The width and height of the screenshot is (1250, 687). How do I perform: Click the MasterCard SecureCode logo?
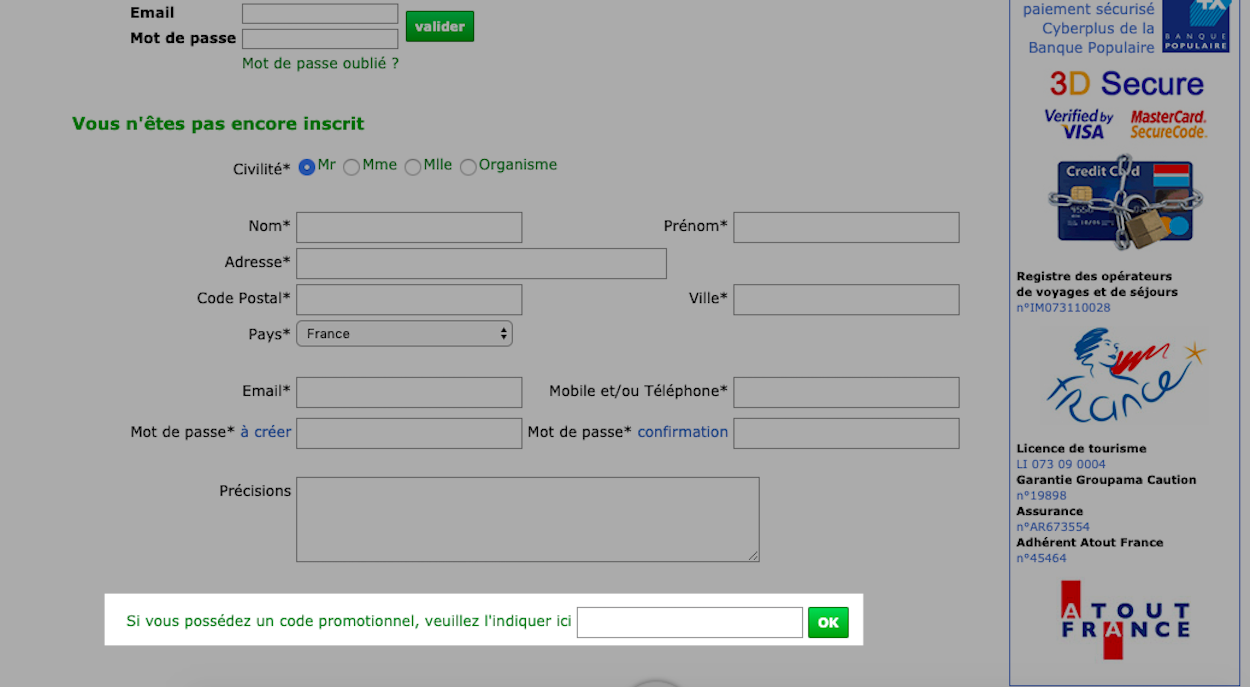tap(1169, 124)
